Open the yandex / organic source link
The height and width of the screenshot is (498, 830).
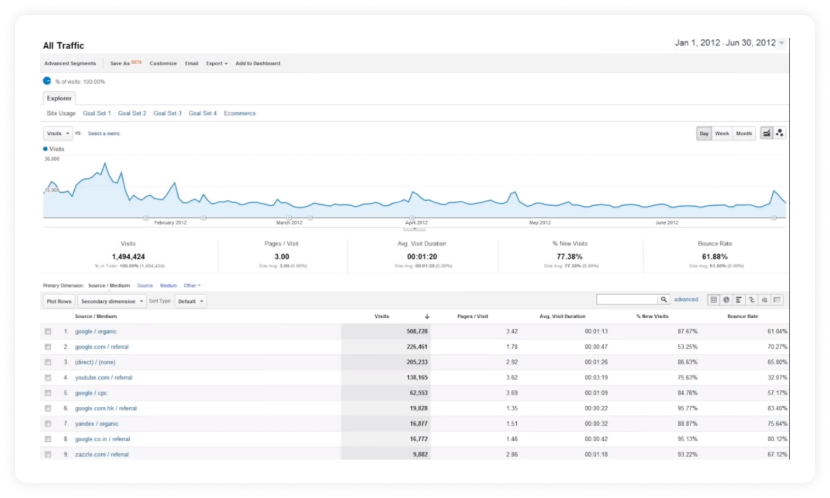[x=97, y=424]
